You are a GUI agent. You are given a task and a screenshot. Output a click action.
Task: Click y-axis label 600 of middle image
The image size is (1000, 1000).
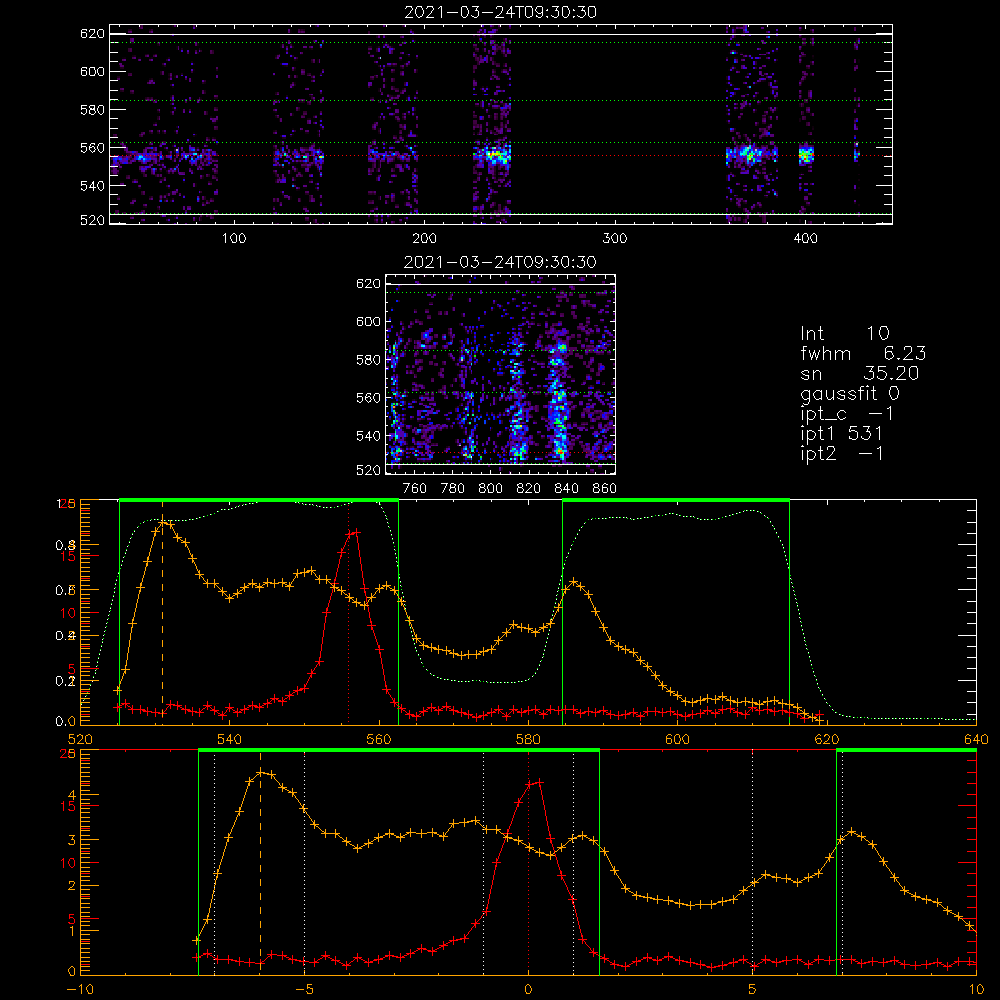click(x=368, y=321)
